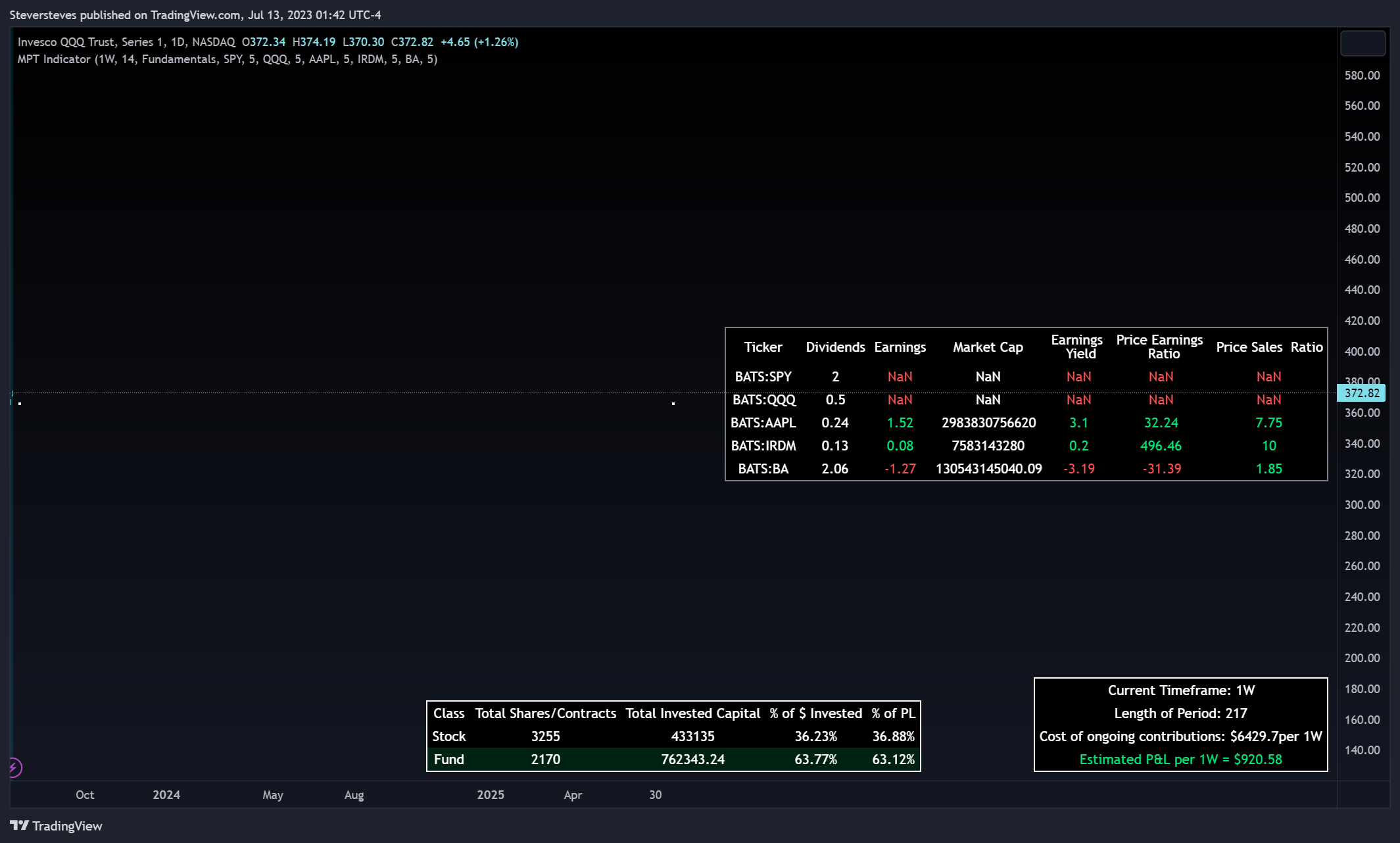This screenshot has height=843, width=1400.
Task: Click the BA price earnings ratio -31.39
Action: coord(1161,469)
